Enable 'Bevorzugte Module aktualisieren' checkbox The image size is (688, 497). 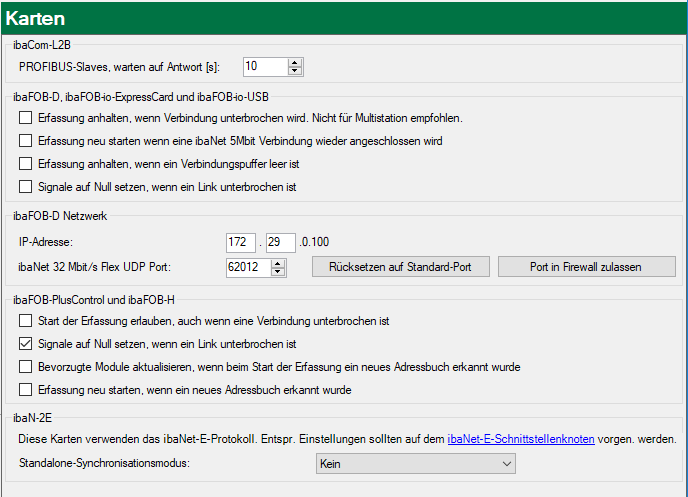coord(25,366)
